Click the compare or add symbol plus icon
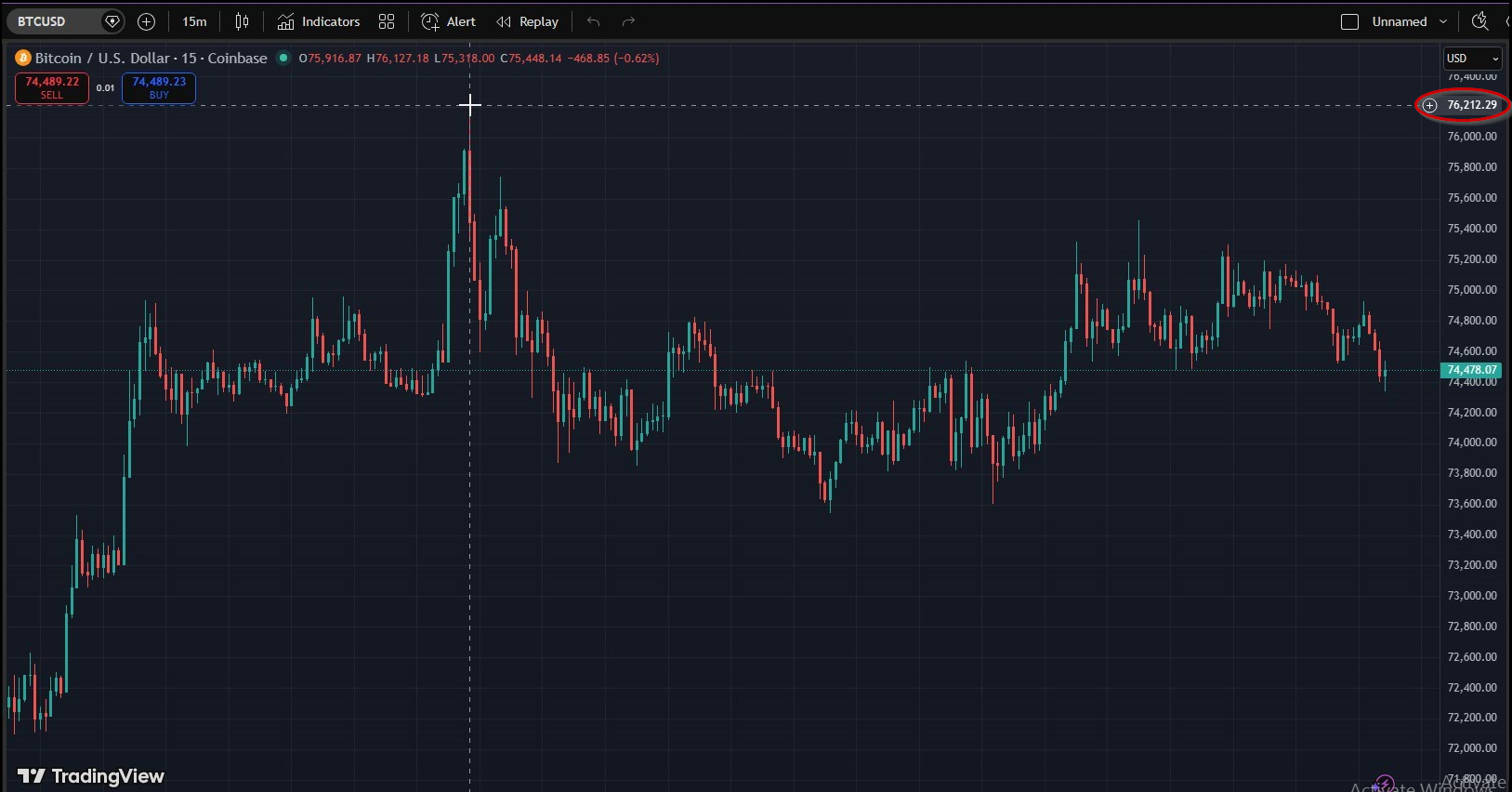Image resolution: width=1512 pixels, height=792 pixels. [x=146, y=21]
